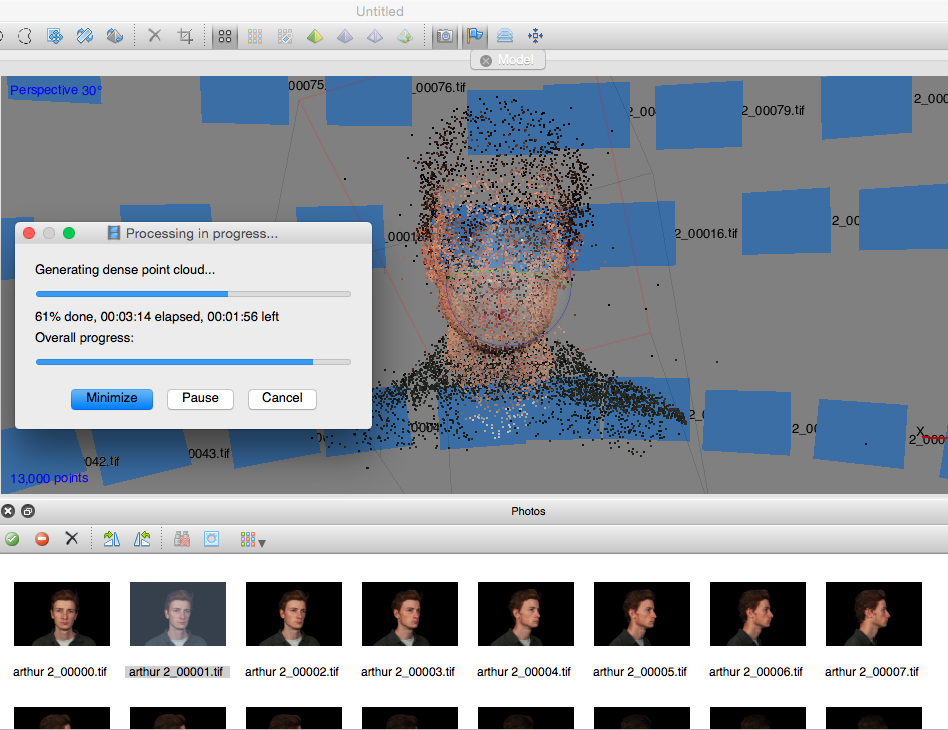This screenshot has height=730, width=948.
Task: Click the Reset Filter binoculars icon
Action: tap(182, 539)
